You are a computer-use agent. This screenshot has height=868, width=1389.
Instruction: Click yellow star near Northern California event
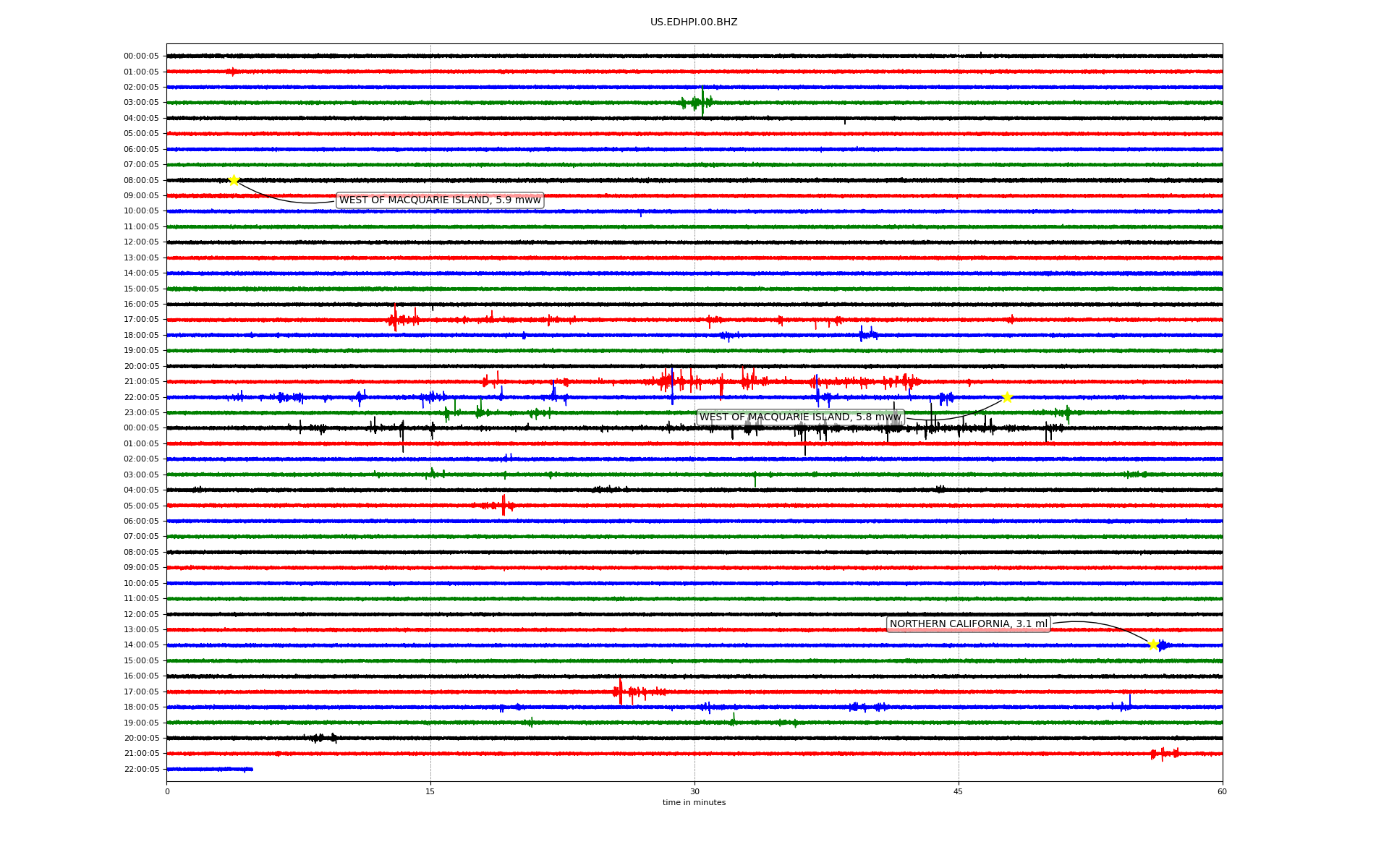(1153, 644)
